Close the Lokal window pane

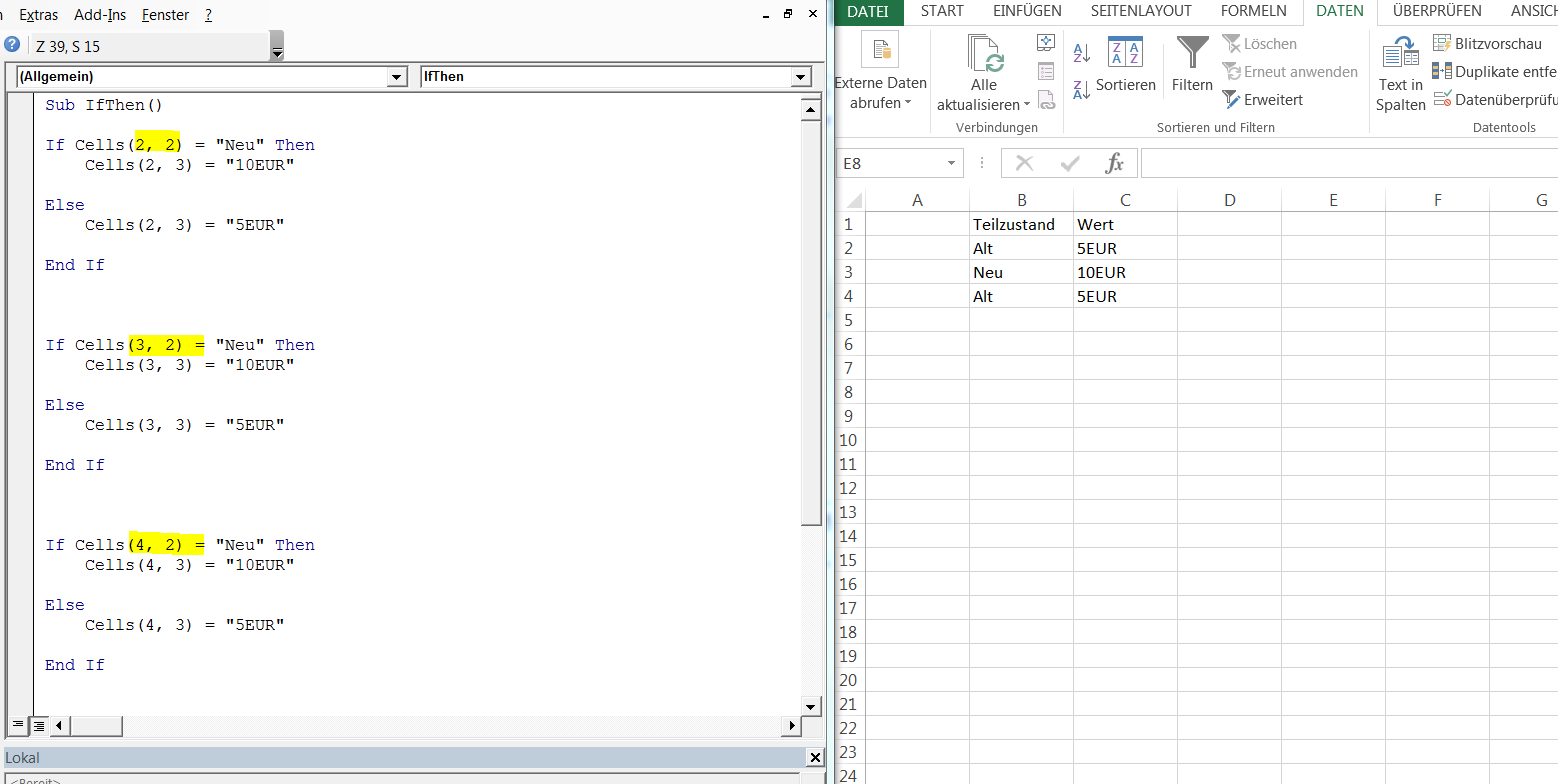click(814, 758)
